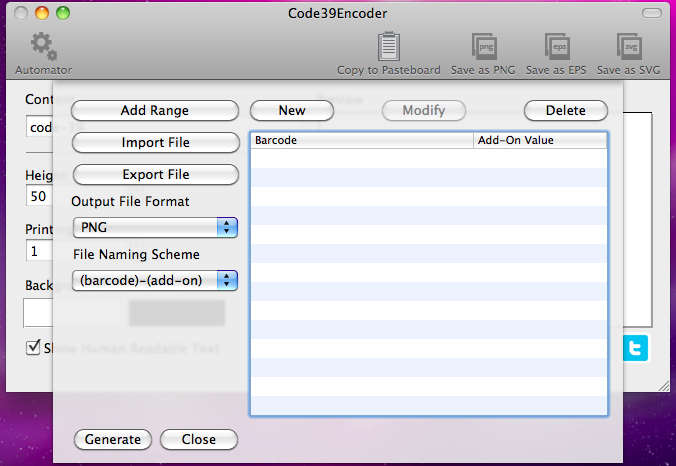Click the New button
The image size is (676, 466).
tap(292, 110)
